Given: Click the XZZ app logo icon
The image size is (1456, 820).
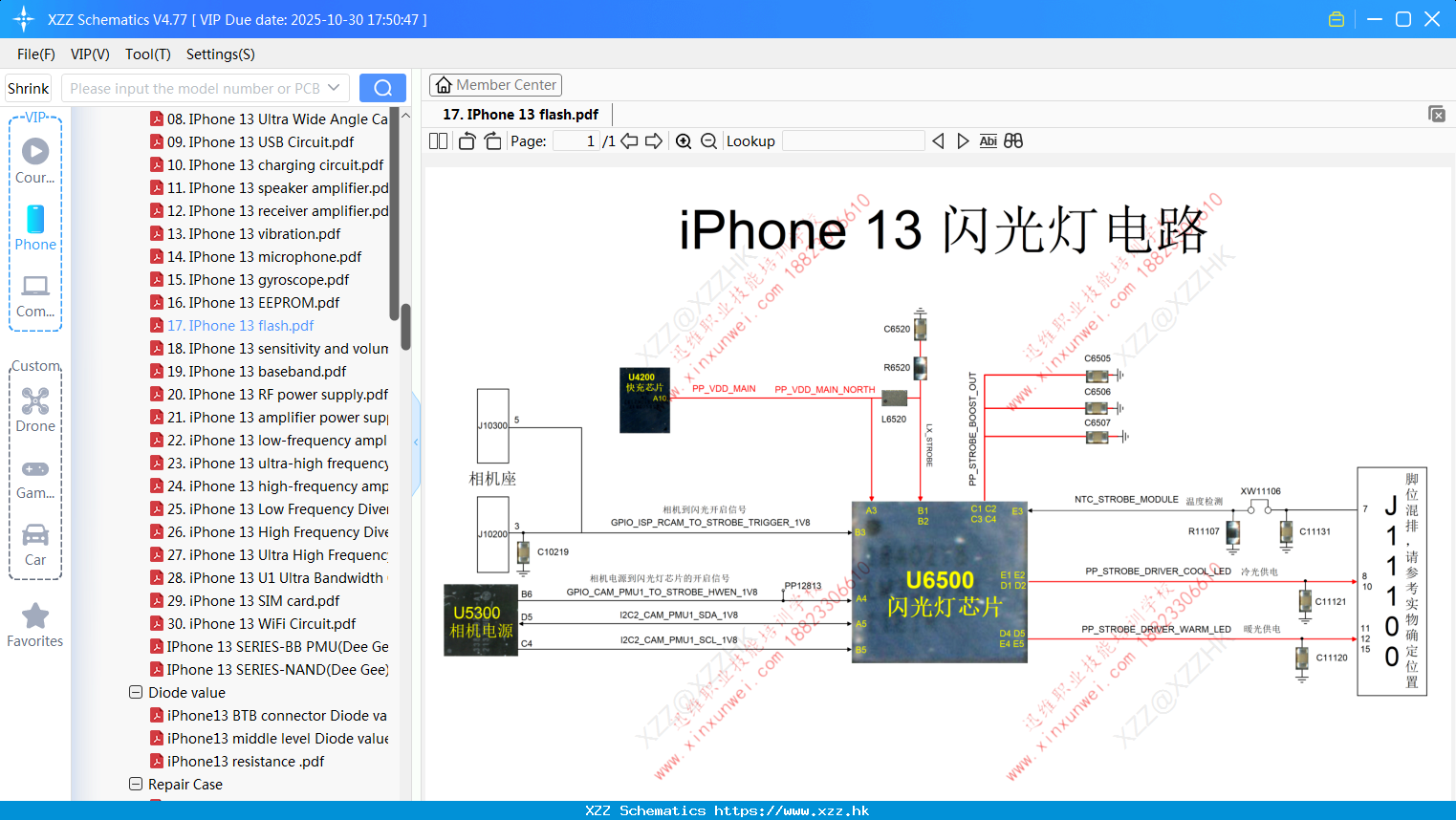Looking at the screenshot, I should click(x=24, y=19).
